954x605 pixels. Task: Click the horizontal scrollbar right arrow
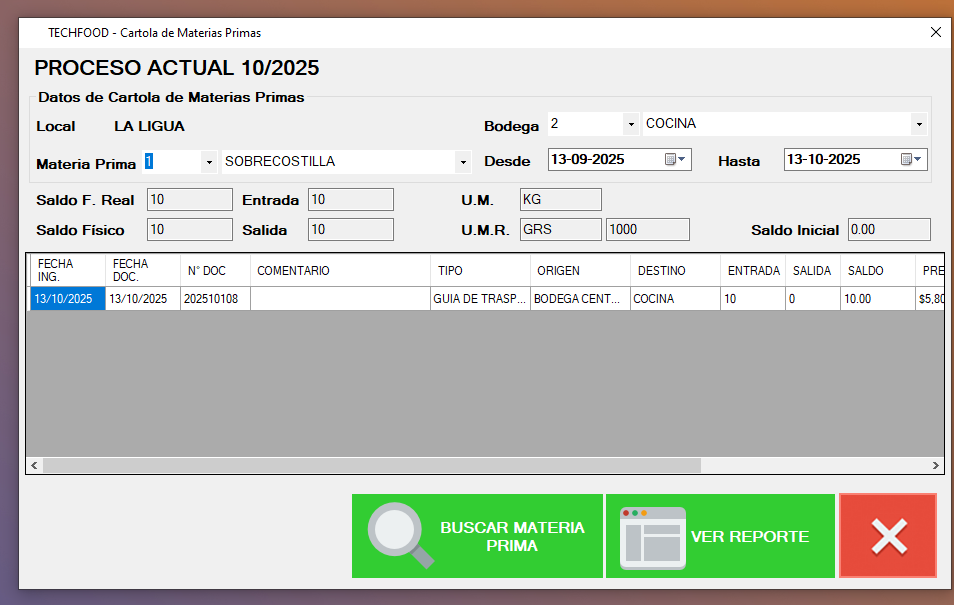[936, 466]
